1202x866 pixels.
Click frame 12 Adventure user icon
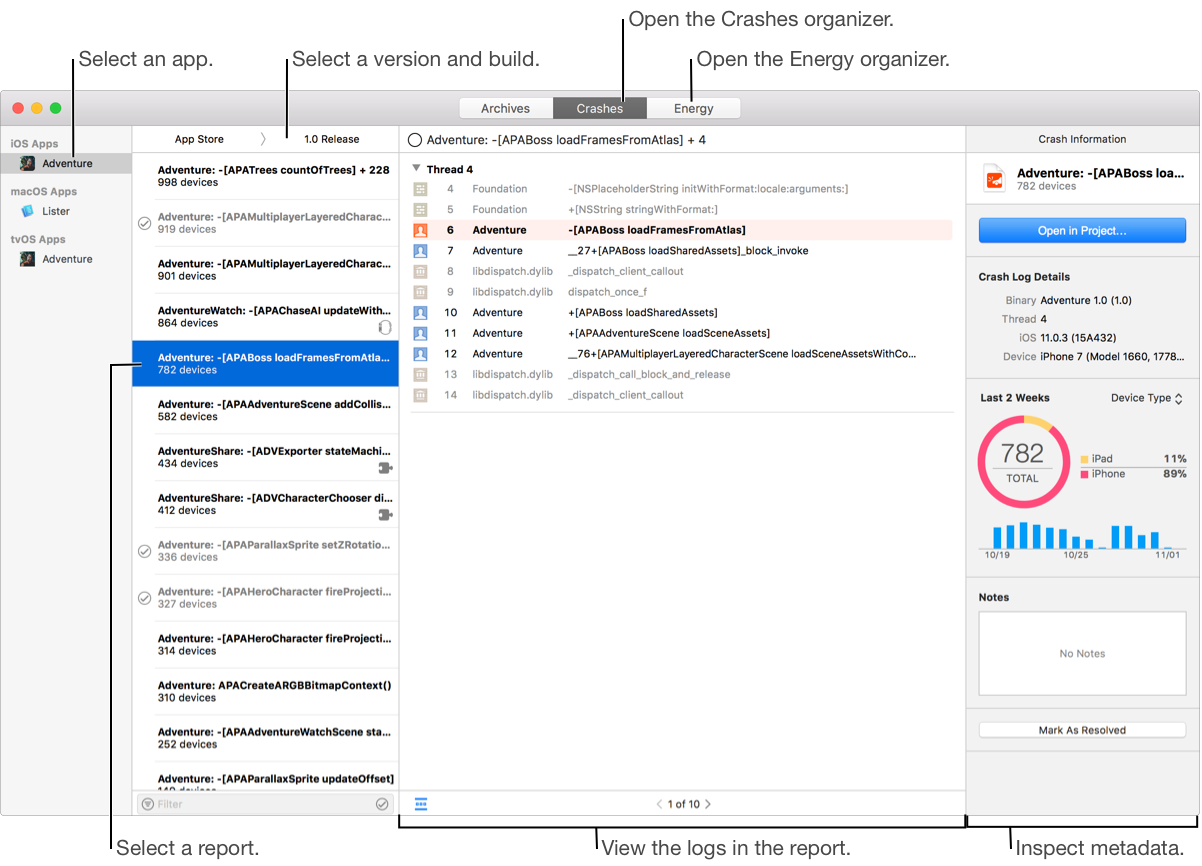pos(421,354)
